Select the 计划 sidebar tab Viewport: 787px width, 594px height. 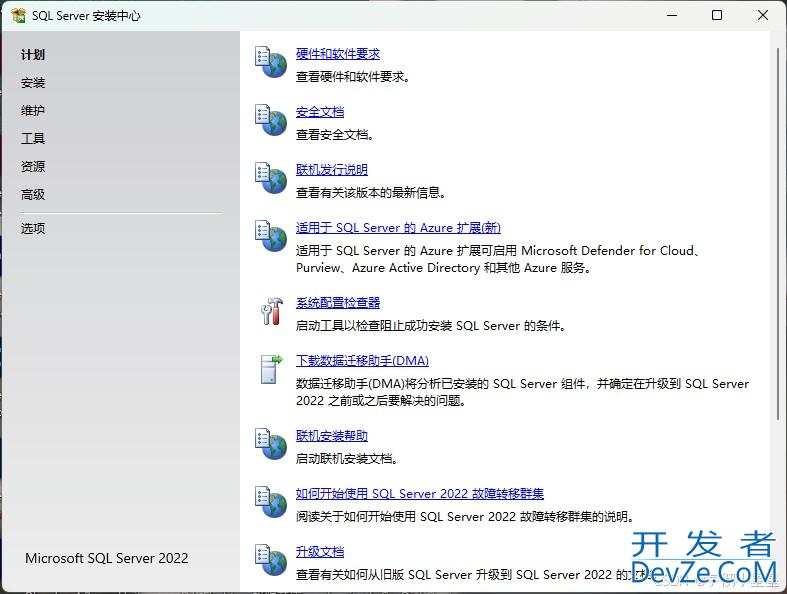pos(33,55)
